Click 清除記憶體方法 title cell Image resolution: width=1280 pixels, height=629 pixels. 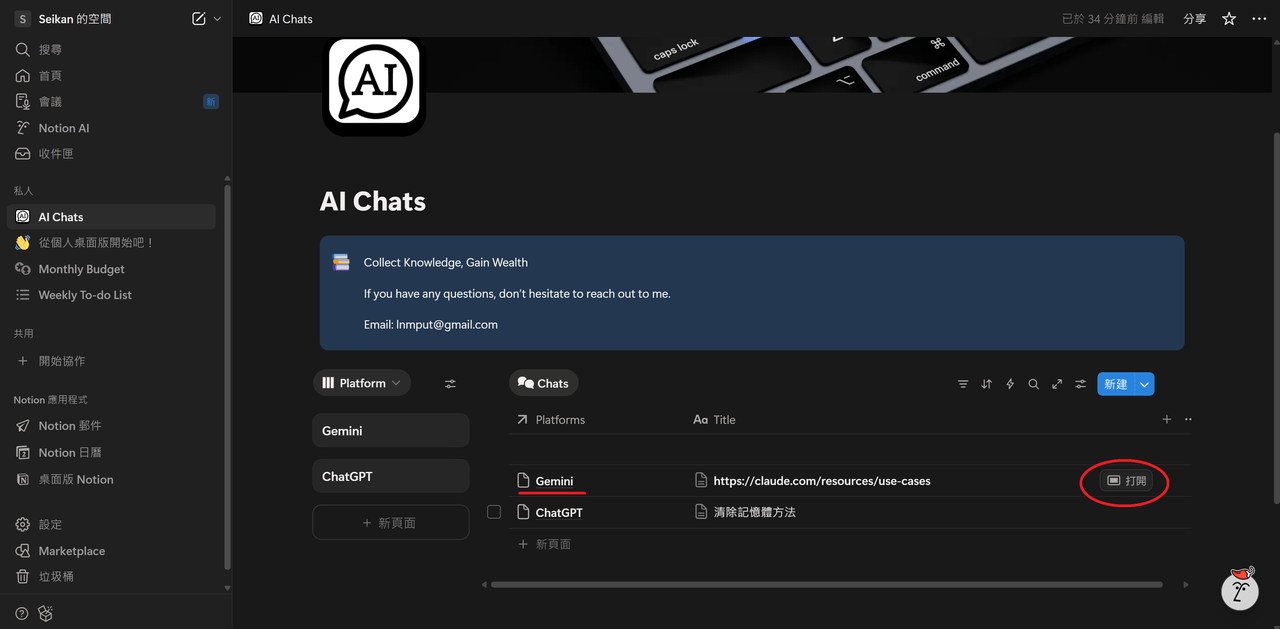click(754, 512)
